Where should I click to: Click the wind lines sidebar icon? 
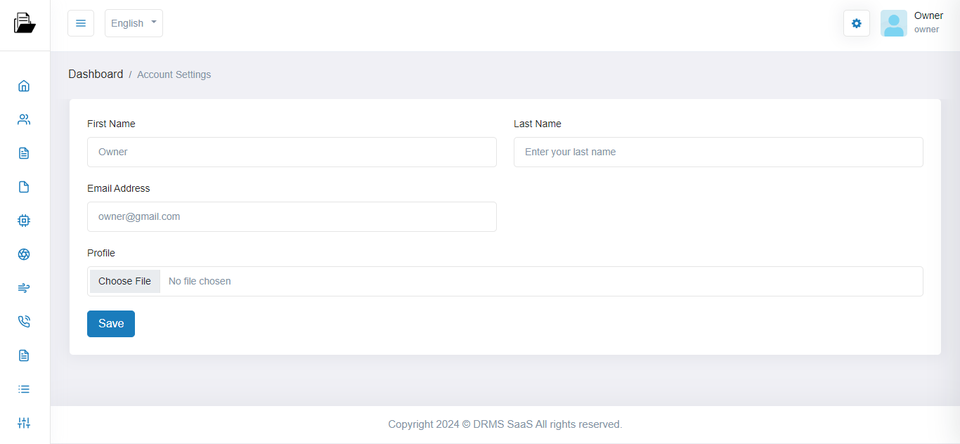point(24,288)
